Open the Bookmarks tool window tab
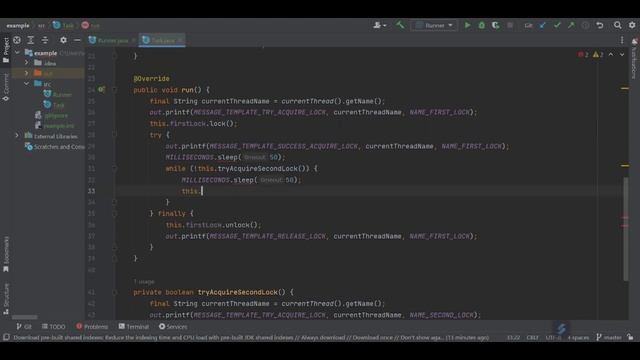Image resolution: width=640 pixels, height=360 pixels. click(6, 253)
